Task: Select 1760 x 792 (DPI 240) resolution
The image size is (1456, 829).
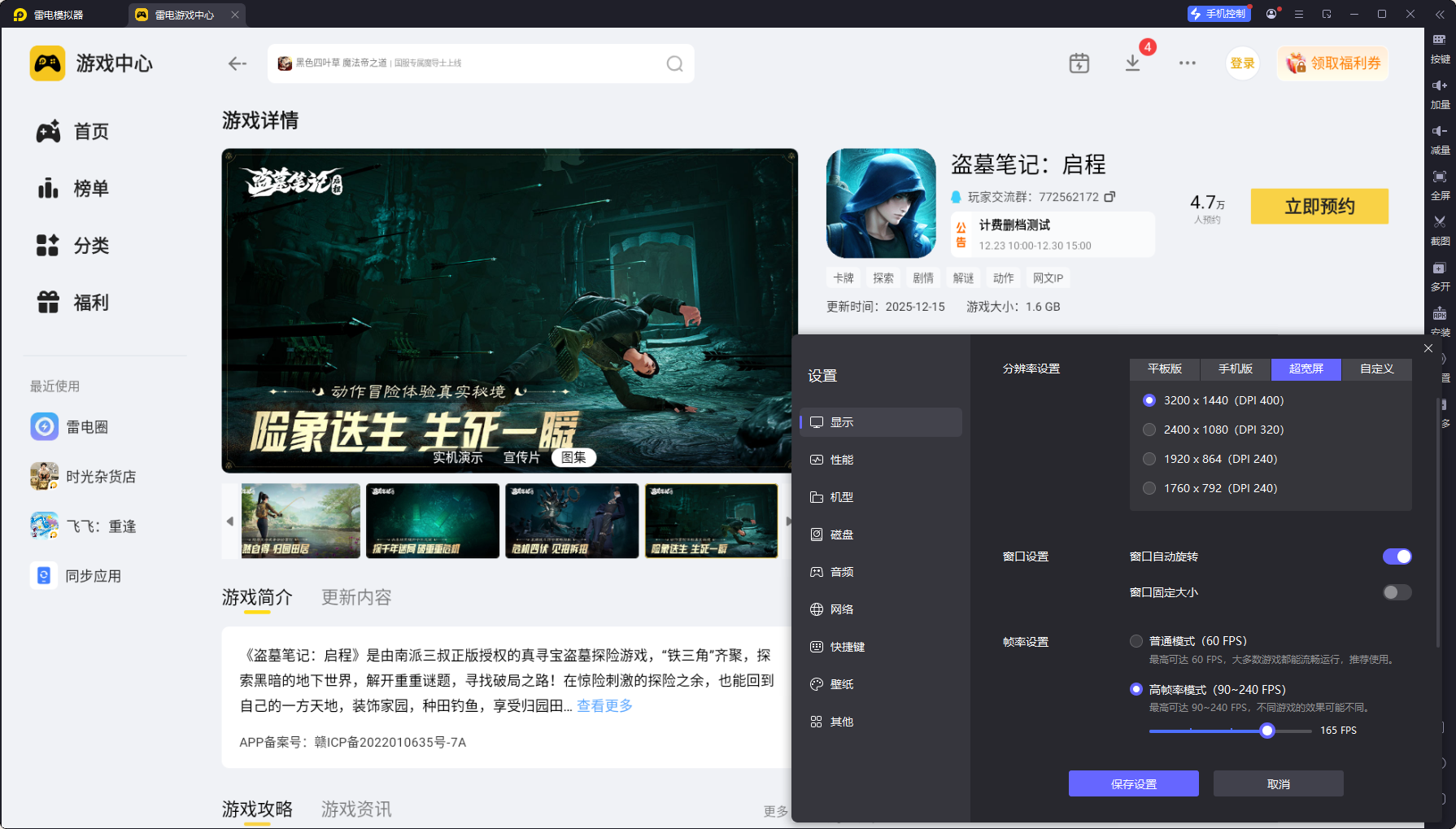Action: click(x=1149, y=488)
